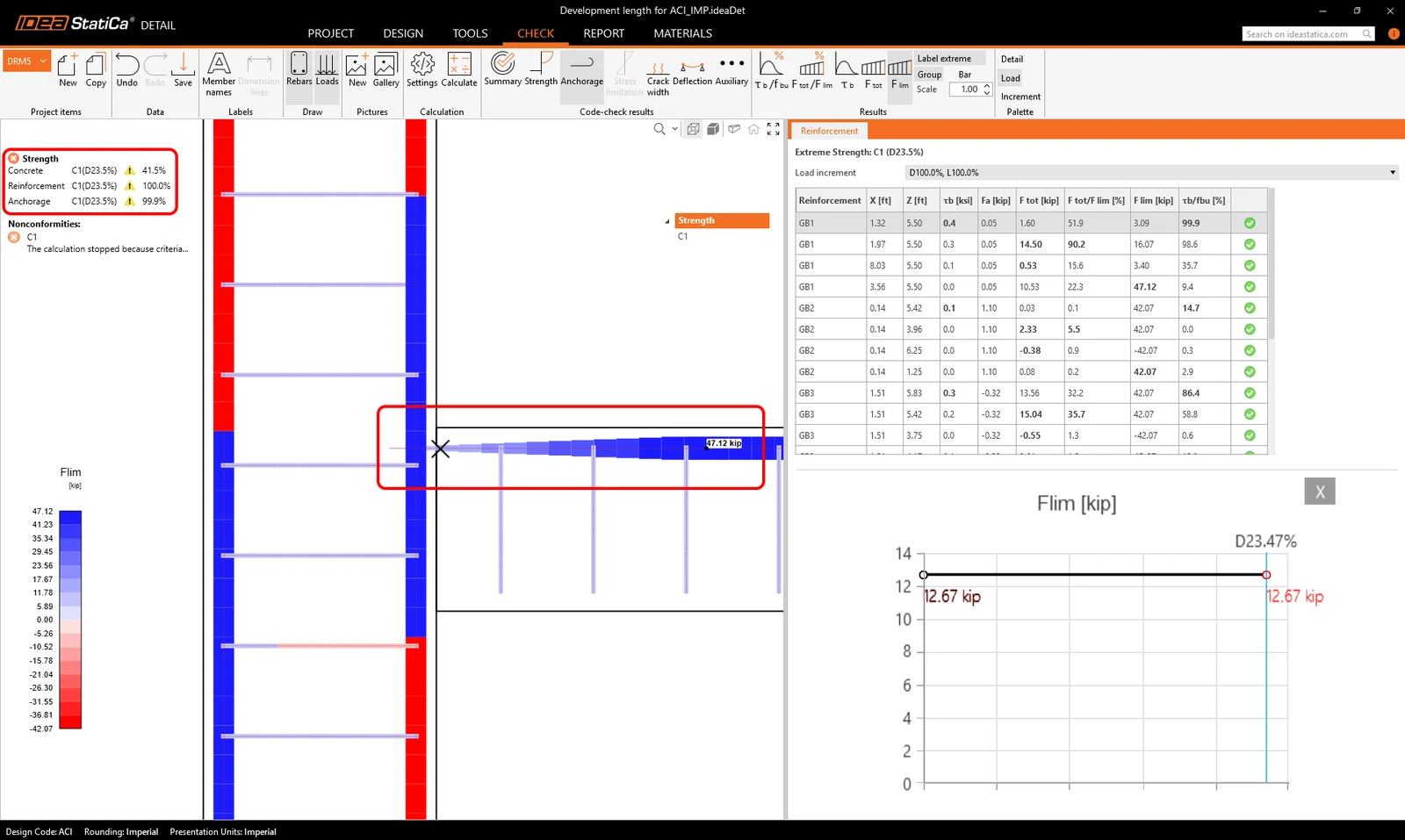Sort by the F tot [kip] column header
Viewport: 1405px width, 840px height.
pyautogui.click(x=1040, y=201)
